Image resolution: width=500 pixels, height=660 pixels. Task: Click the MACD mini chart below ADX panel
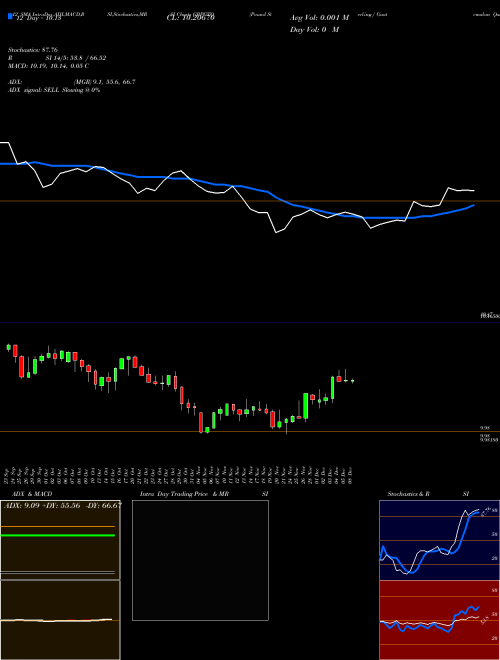(x=60, y=620)
